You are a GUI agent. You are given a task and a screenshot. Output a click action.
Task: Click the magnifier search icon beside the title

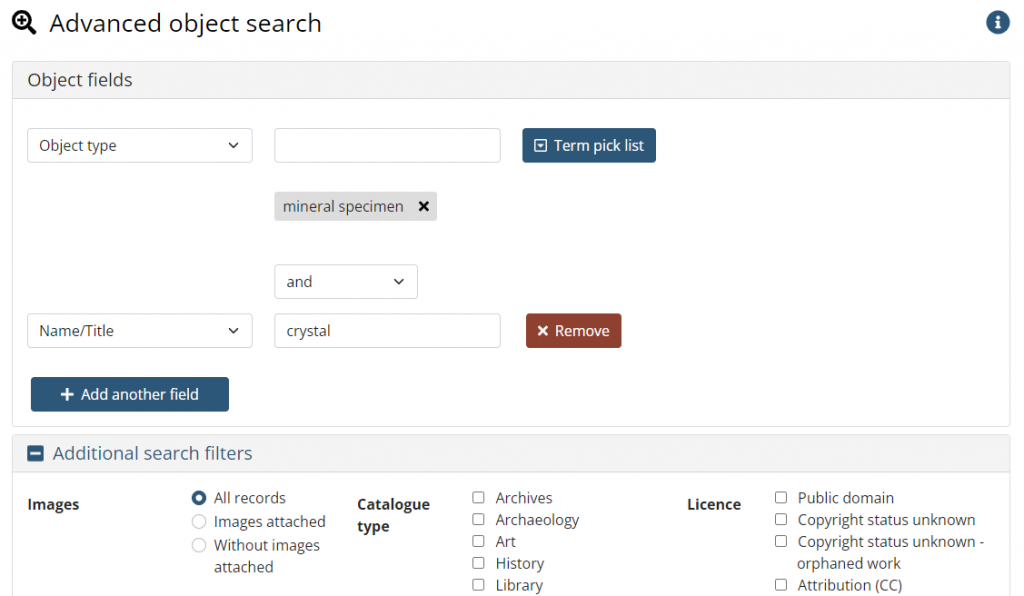(24, 23)
